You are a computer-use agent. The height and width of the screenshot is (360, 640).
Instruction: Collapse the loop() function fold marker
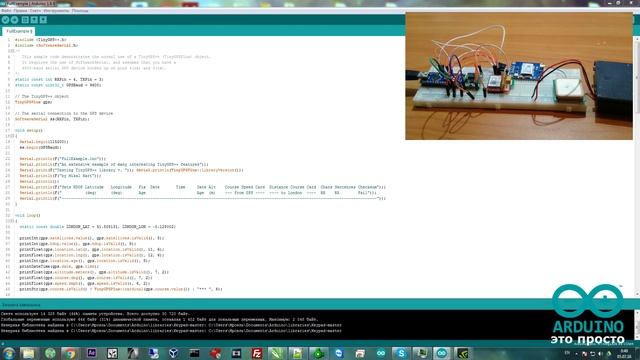click(13, 221)
